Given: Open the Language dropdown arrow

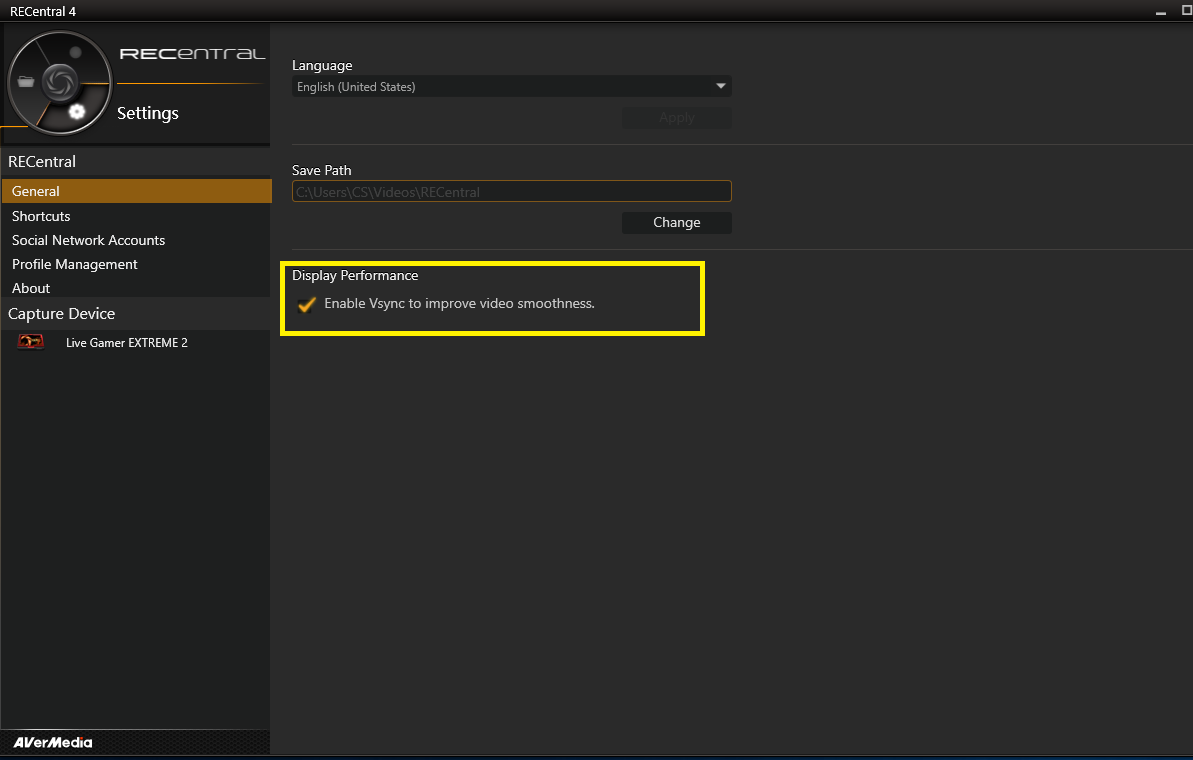Looking at the screenshot, I should tap(721, 86).
